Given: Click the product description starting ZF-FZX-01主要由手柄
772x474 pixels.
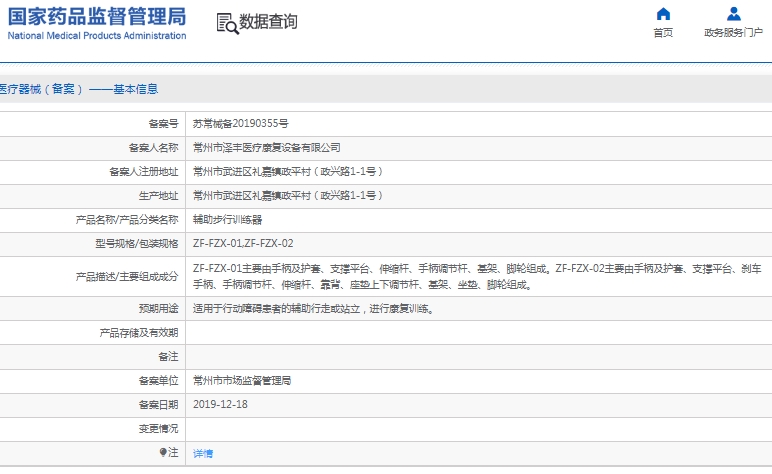Looking at the screenshot, I should 477,277.
